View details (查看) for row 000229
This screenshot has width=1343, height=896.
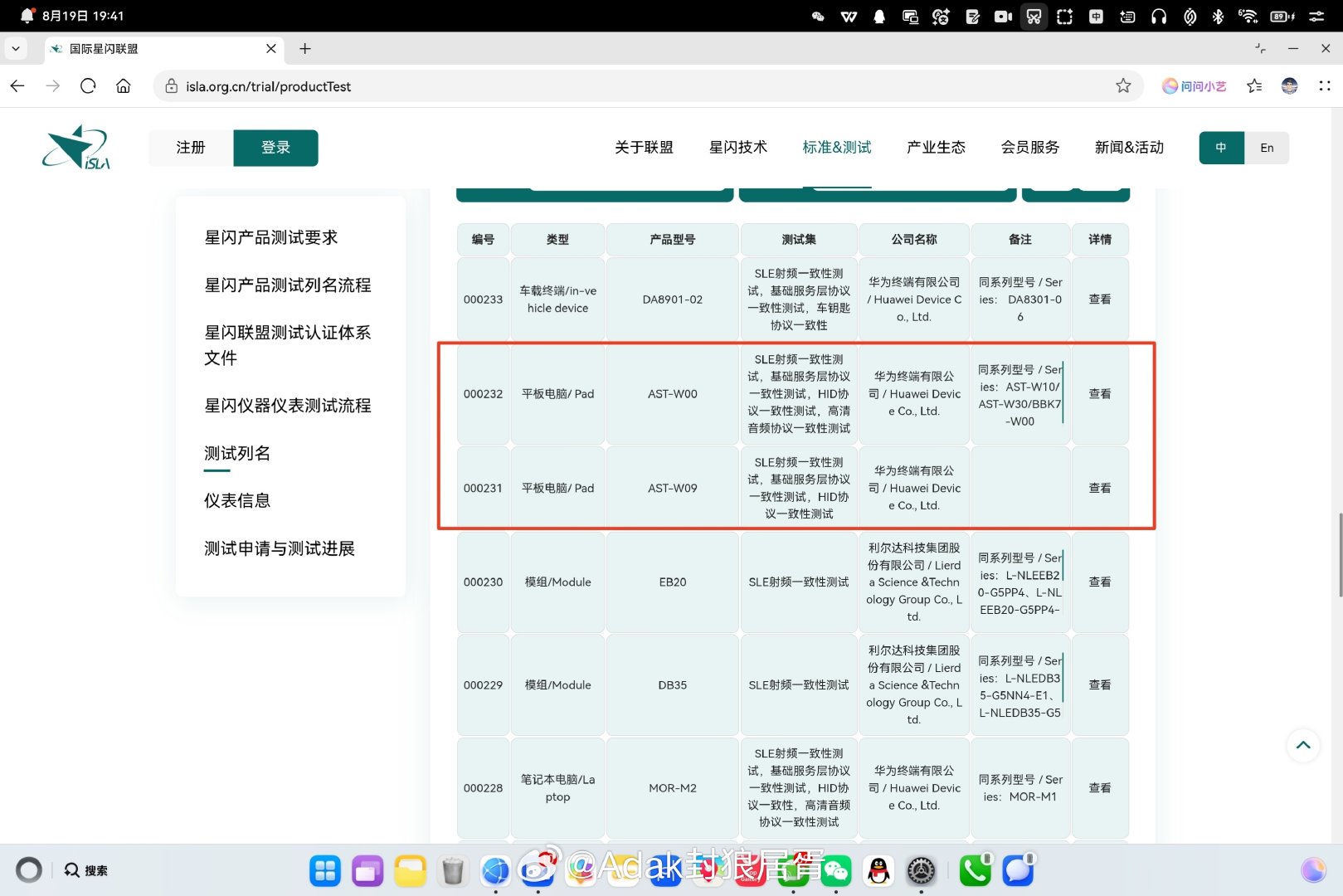[1100, 685]
